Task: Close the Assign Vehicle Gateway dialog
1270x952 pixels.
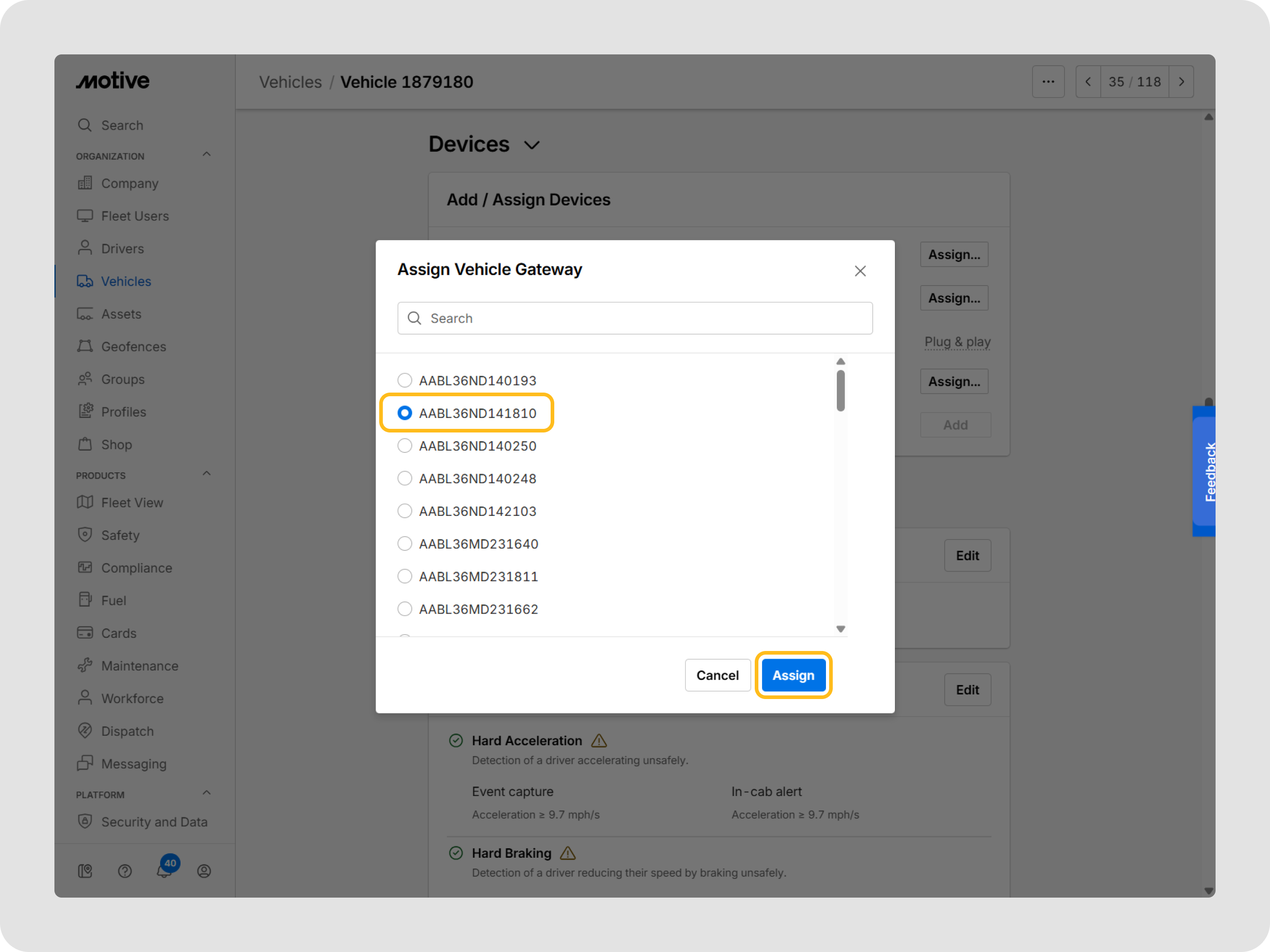Action: (860, 271)
